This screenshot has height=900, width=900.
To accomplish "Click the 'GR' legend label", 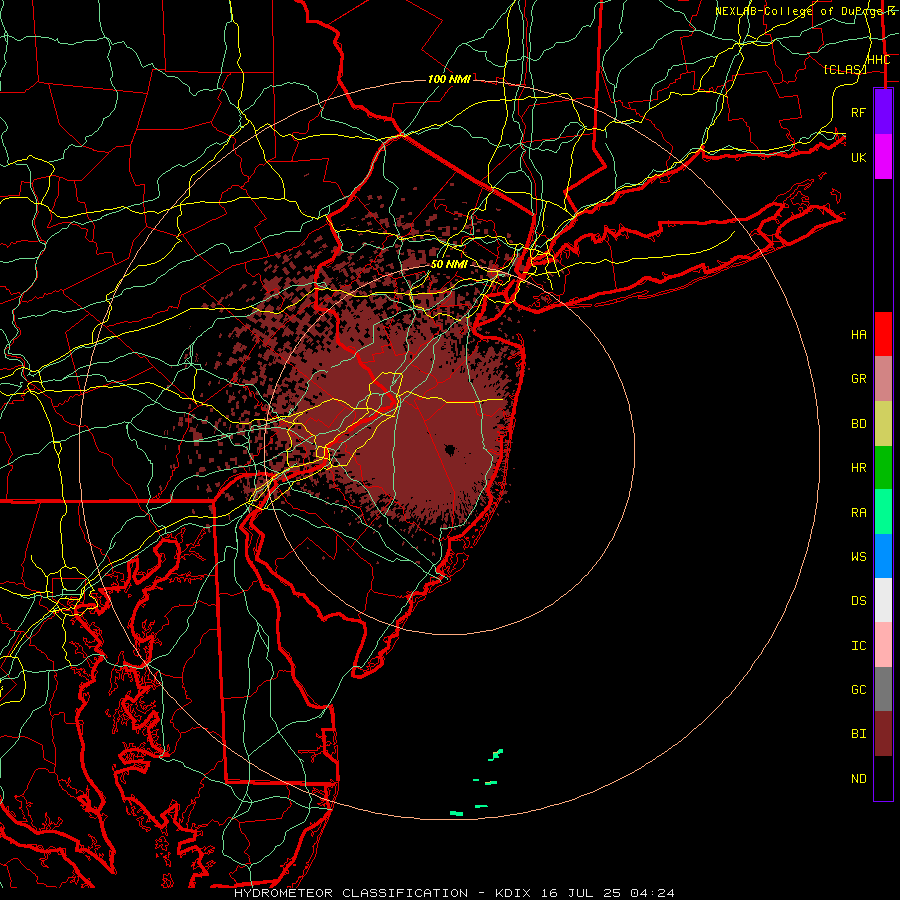I will pos(859,379).
